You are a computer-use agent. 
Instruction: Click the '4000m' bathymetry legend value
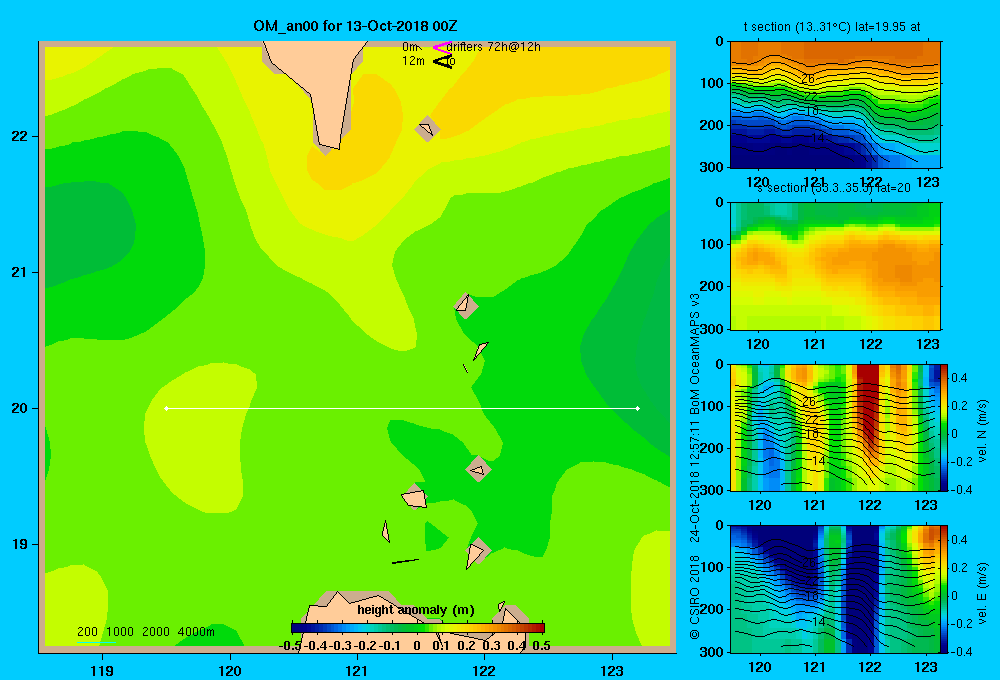point(196,632)
